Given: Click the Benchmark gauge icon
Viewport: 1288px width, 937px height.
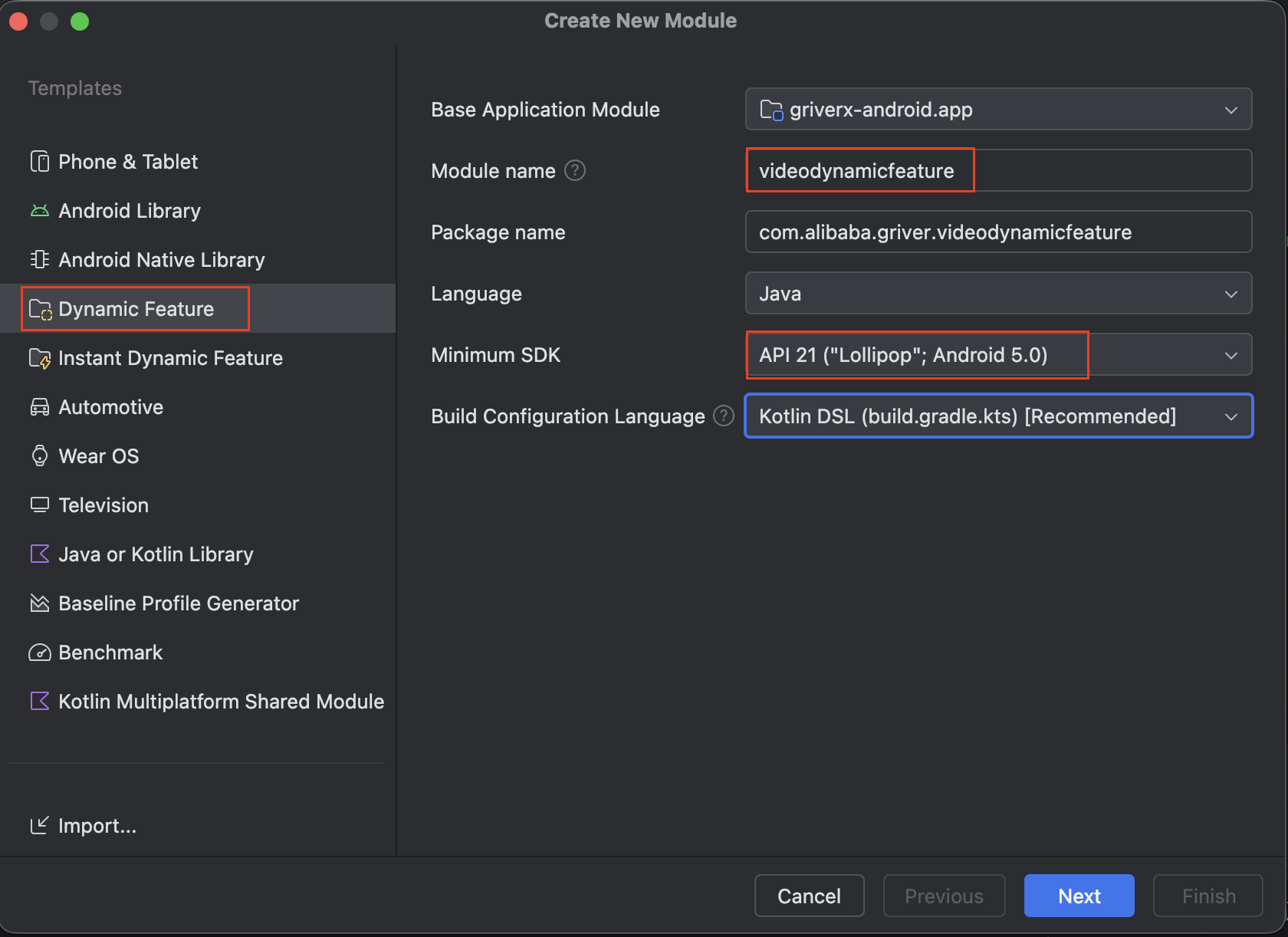Looking at the screenshot, I should tap(39, 653).
